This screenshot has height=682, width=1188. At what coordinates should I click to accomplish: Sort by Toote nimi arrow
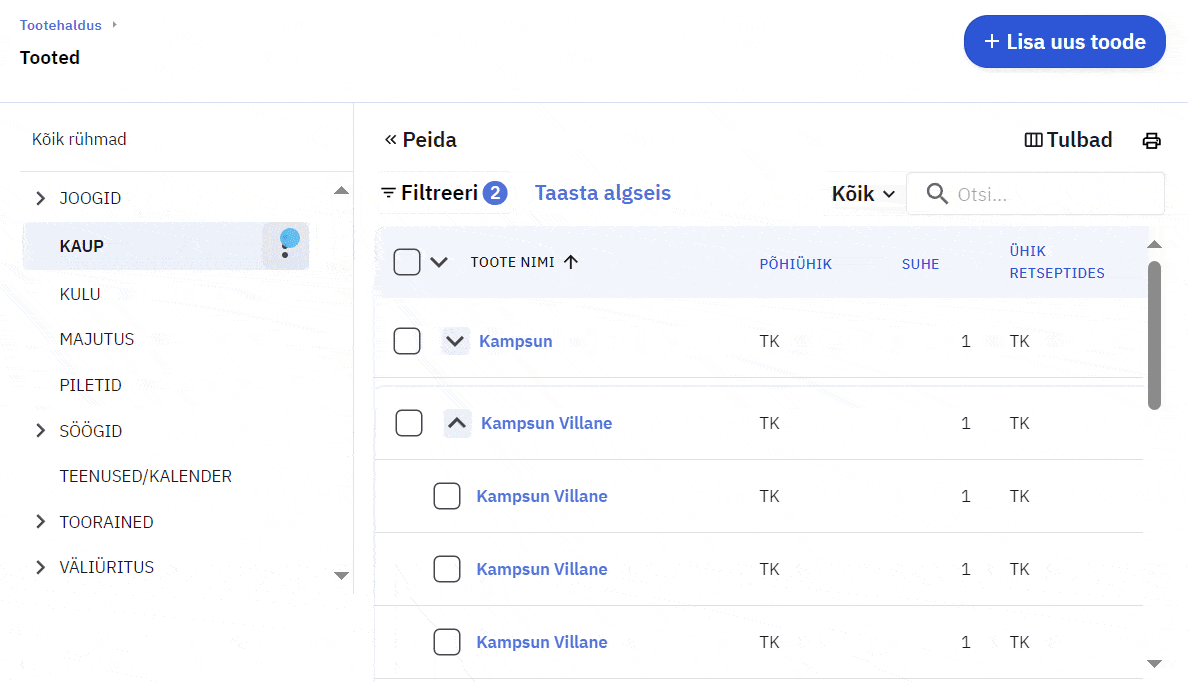[x=571, y=262]
